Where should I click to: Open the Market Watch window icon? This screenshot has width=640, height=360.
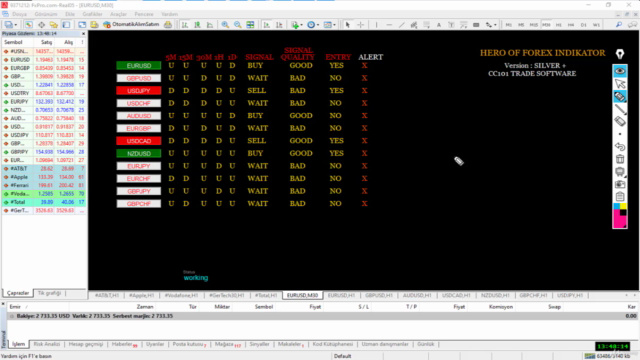(29, 25)
